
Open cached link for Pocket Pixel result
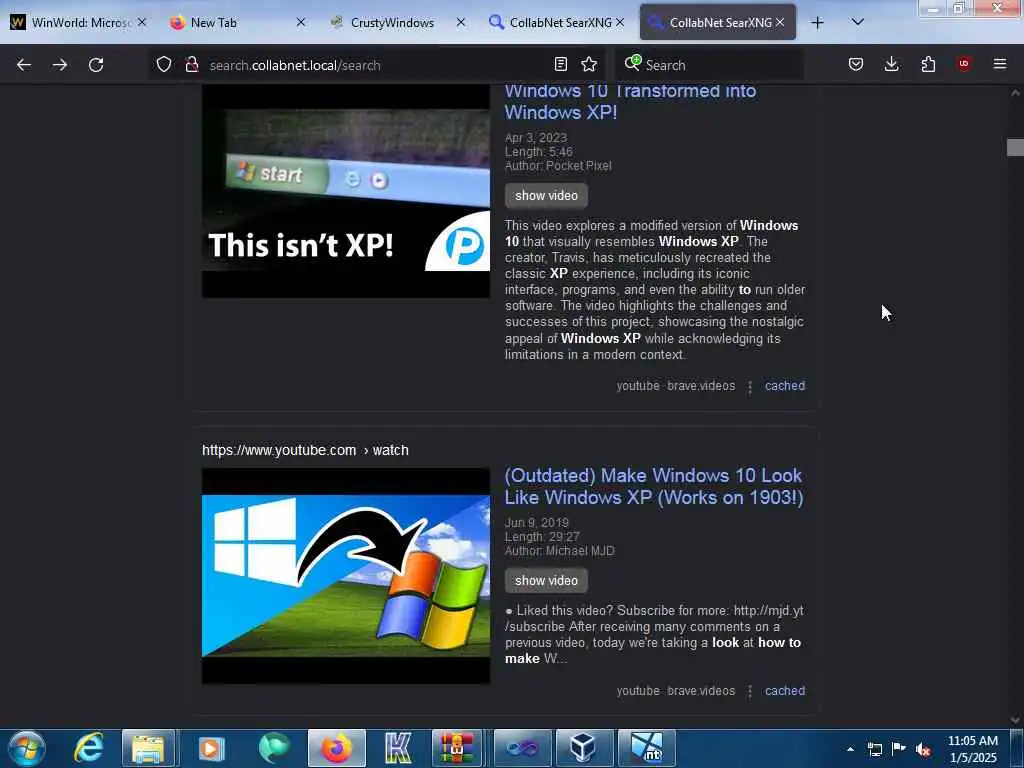click(785, 386)
